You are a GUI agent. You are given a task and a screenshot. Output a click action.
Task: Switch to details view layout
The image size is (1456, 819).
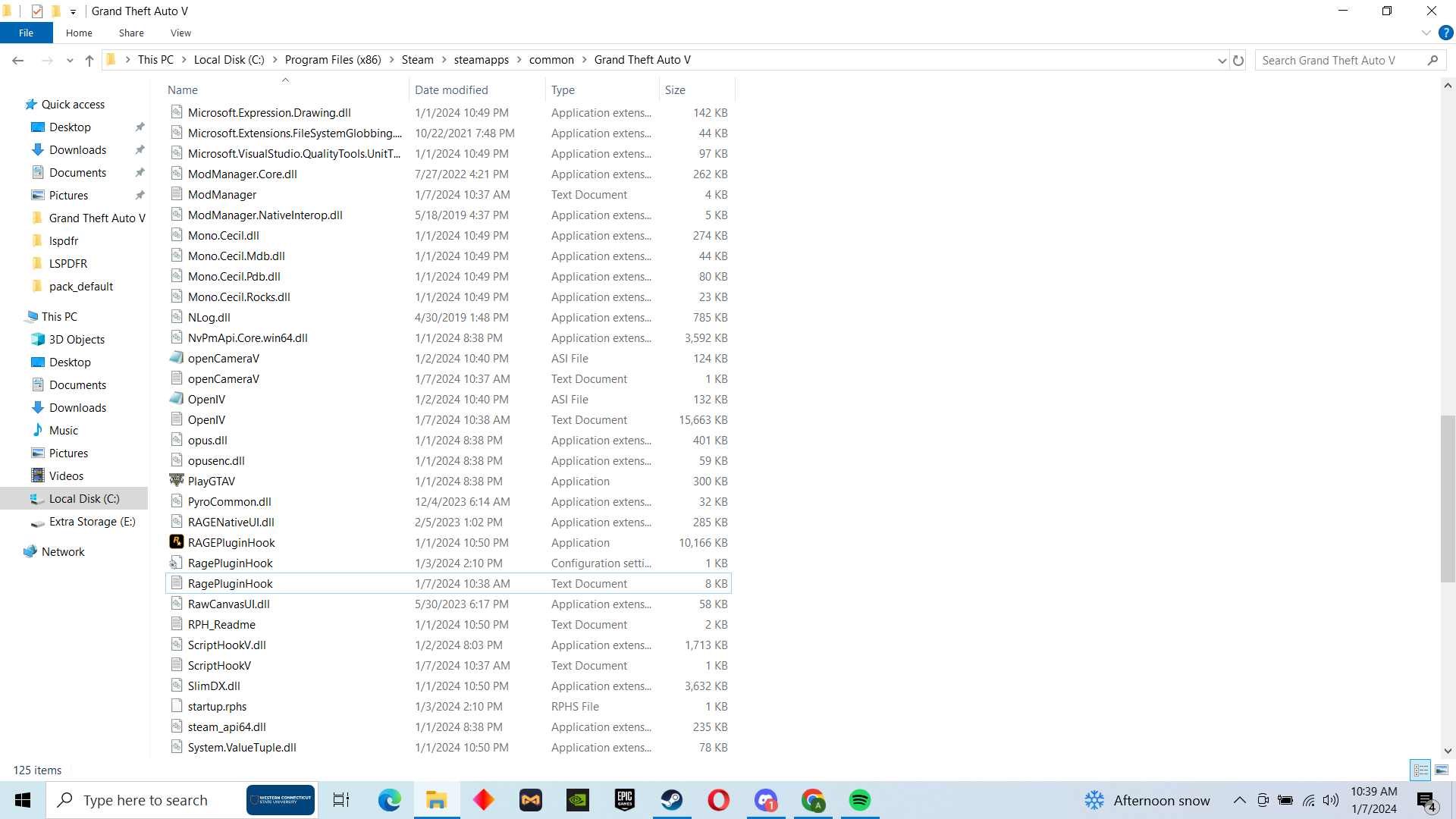point(1421,770)
